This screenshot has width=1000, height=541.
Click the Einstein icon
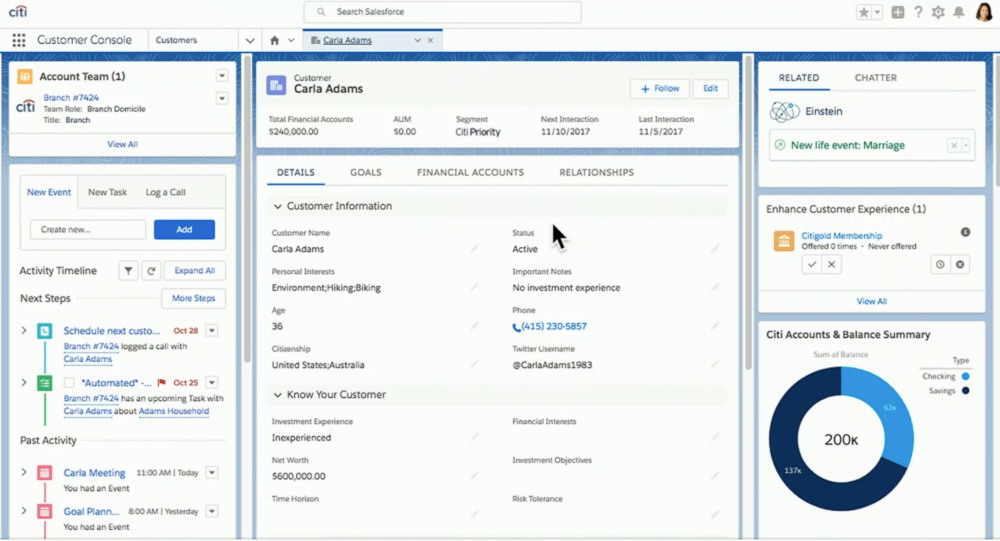tap(784, 112)
